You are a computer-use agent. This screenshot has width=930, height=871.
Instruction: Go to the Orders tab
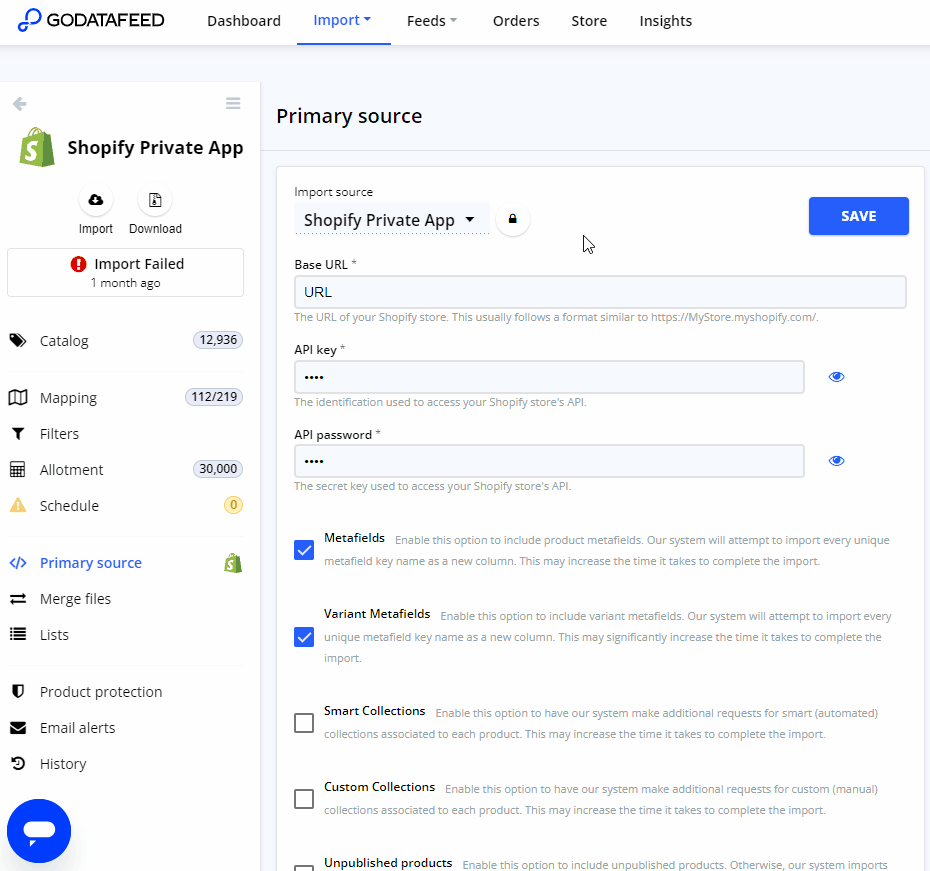point(516,21)
